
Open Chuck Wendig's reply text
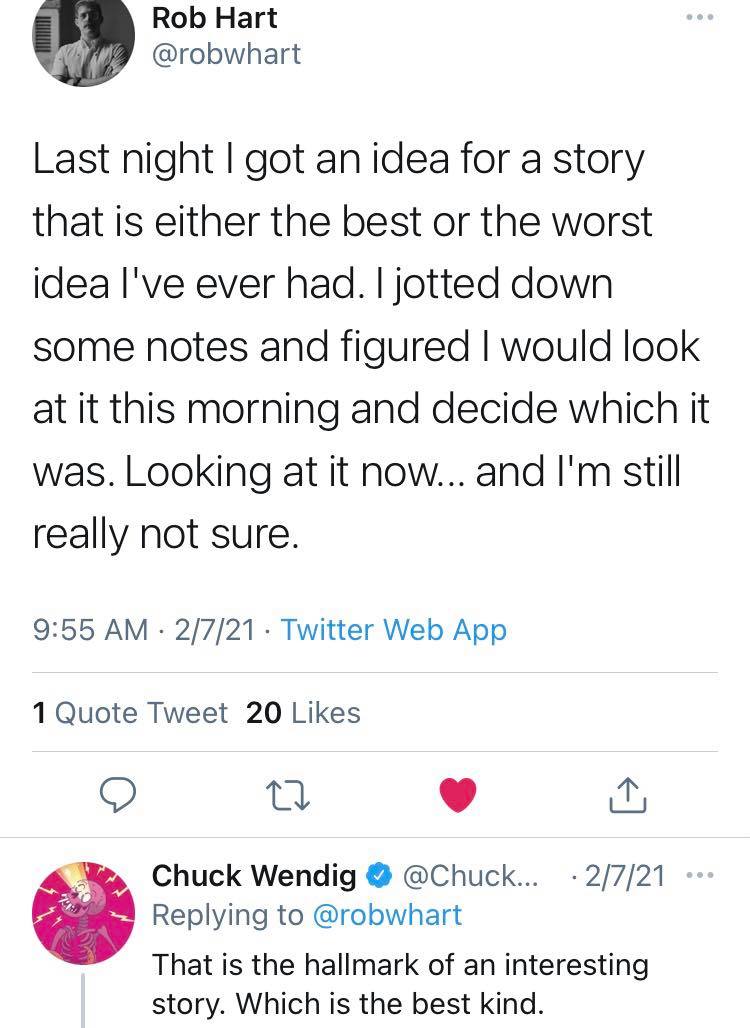(400, 985)
